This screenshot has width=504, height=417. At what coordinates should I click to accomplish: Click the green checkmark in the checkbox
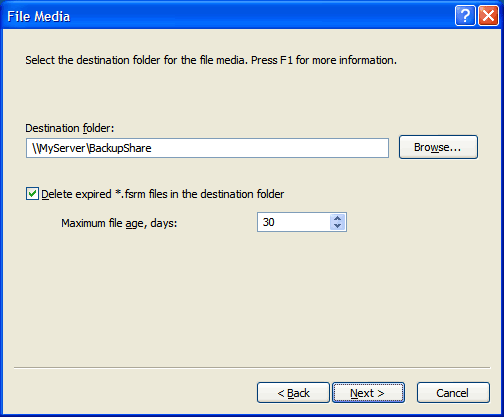tap(32, 193)
